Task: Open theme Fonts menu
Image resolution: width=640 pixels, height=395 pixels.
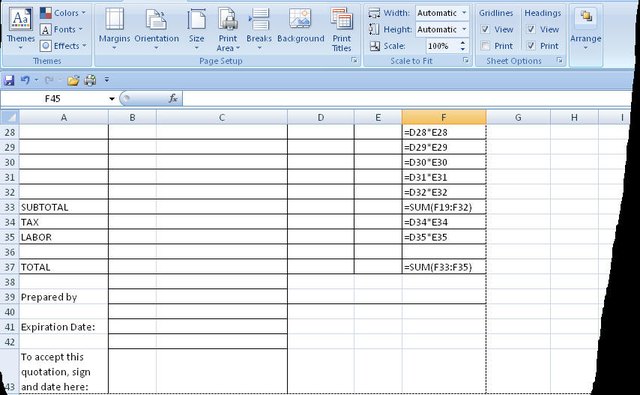Action: point(62,29)
